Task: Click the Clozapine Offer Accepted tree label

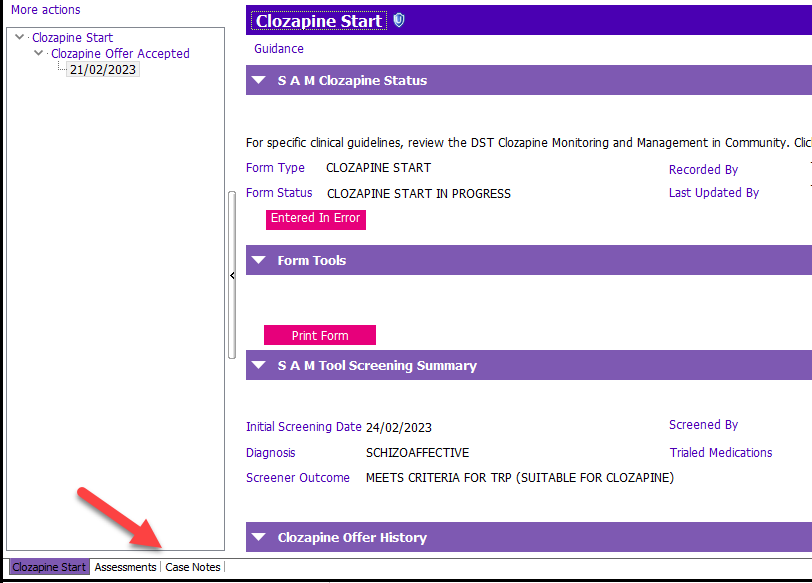Action: click(120, 53)
